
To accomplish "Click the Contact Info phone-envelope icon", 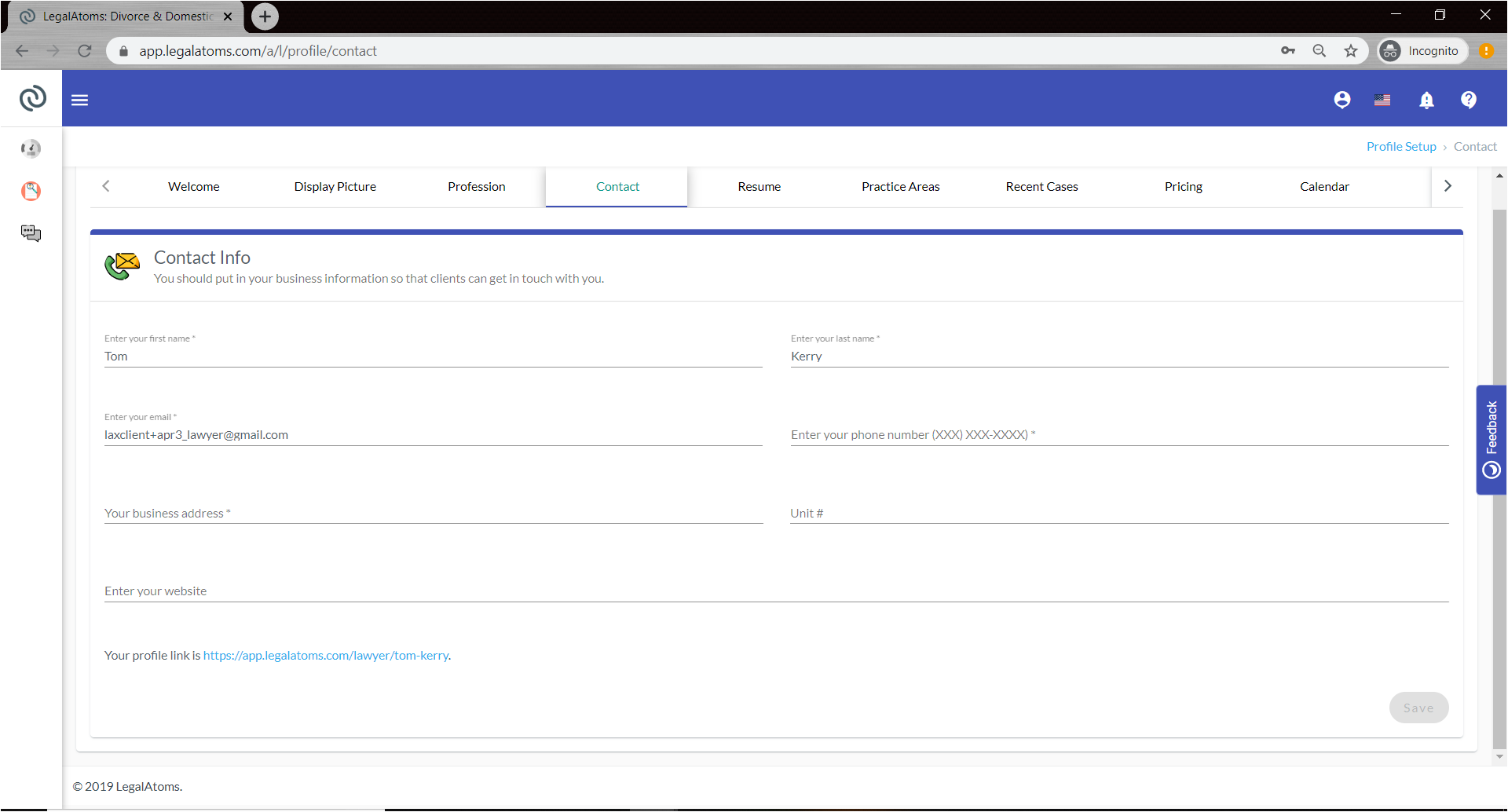I will pos(123,266).
